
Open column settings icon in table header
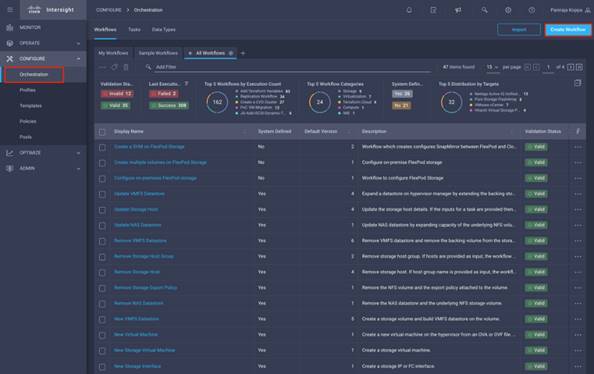(x=578, y=131)
